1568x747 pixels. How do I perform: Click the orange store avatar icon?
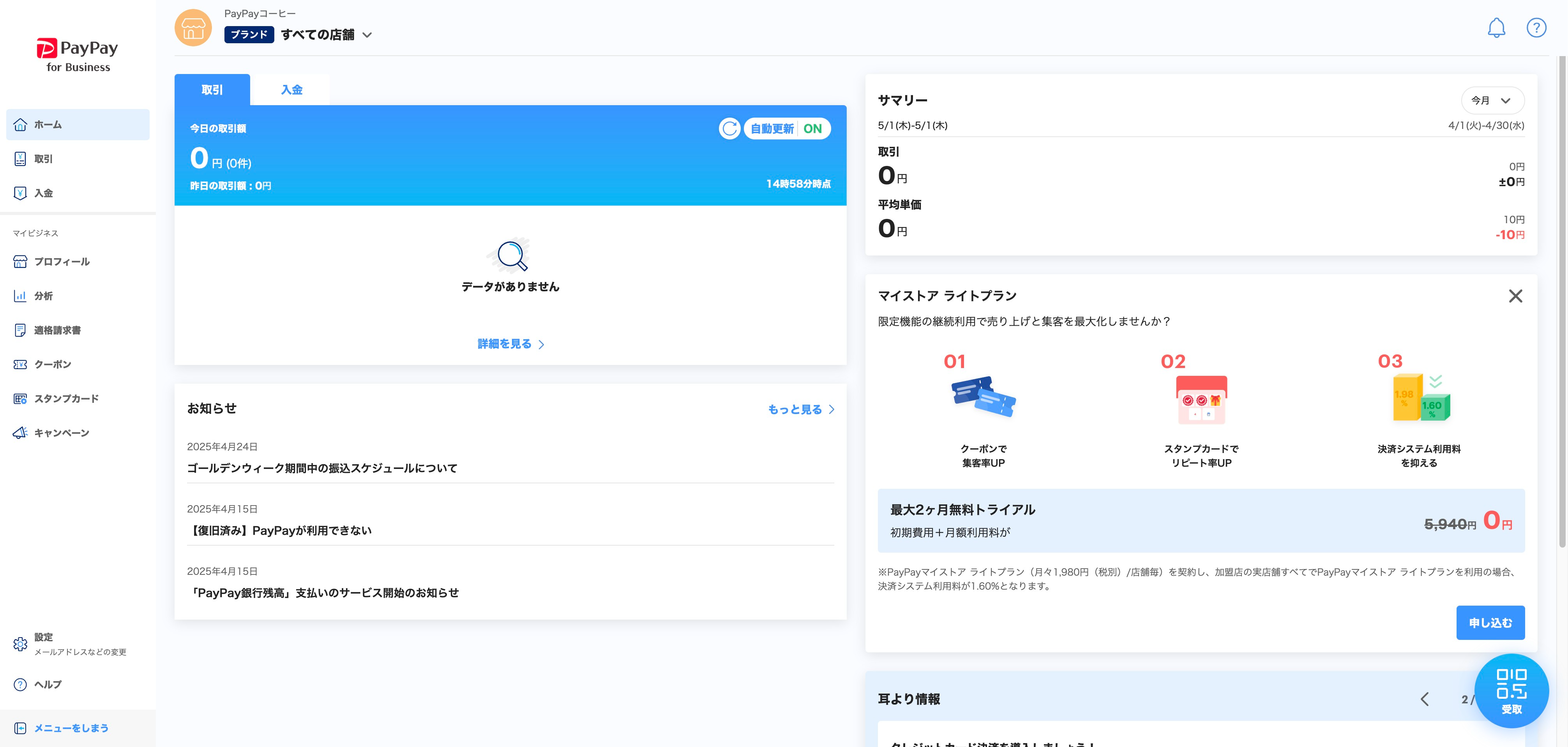(193, 27)
